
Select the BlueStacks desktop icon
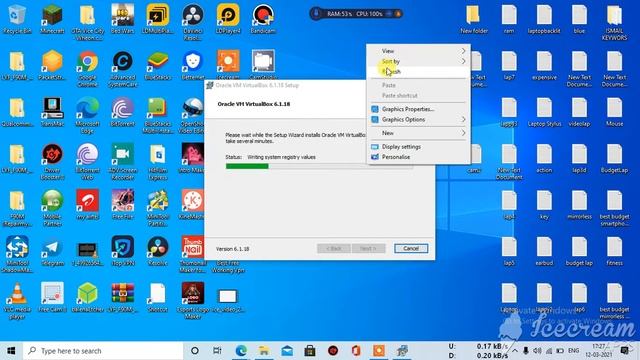(158, 65)
